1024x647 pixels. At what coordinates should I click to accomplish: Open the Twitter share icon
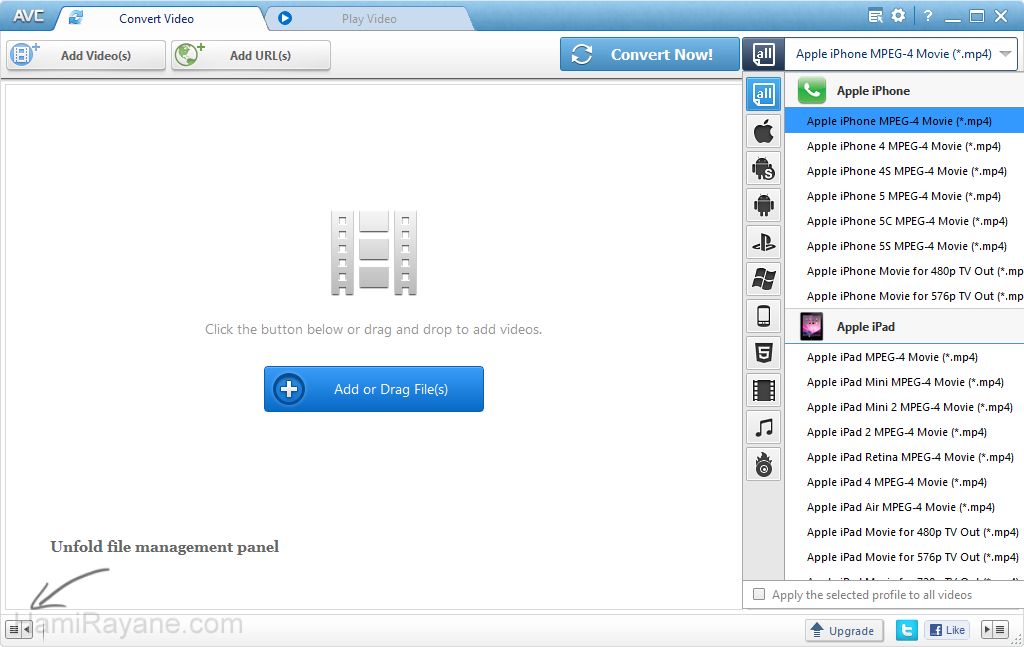pyautogui.click(x=906, y=630)
